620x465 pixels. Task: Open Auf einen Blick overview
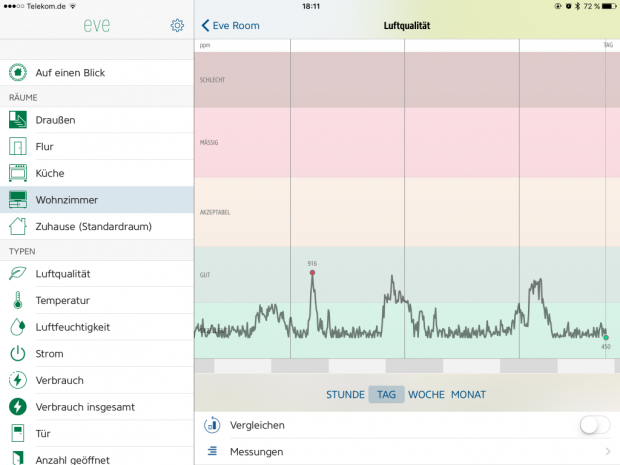click(97, 73)
